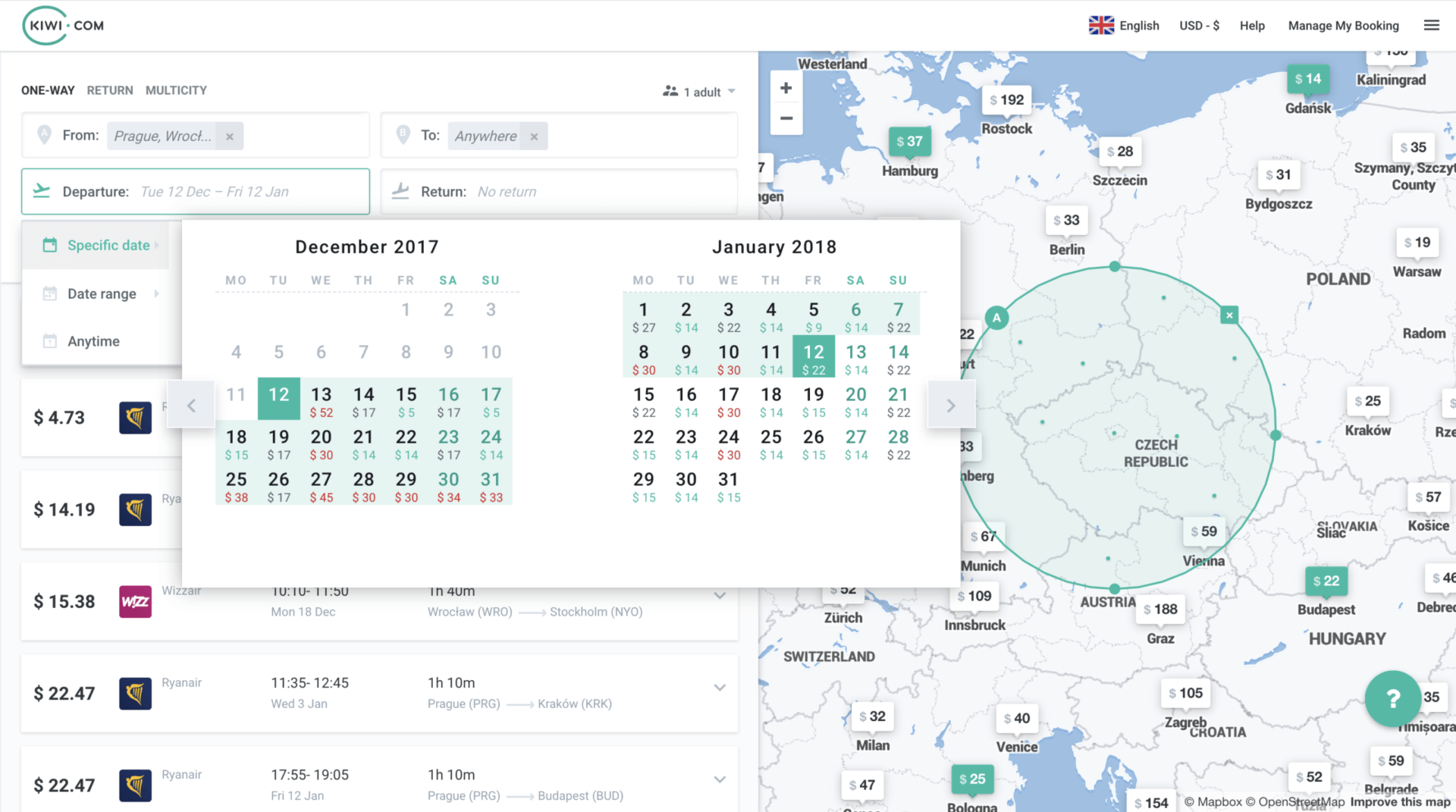Screen dimensions: 1456x812
Task: Choose the Anytime date option
Action: [x=93, y=341]
